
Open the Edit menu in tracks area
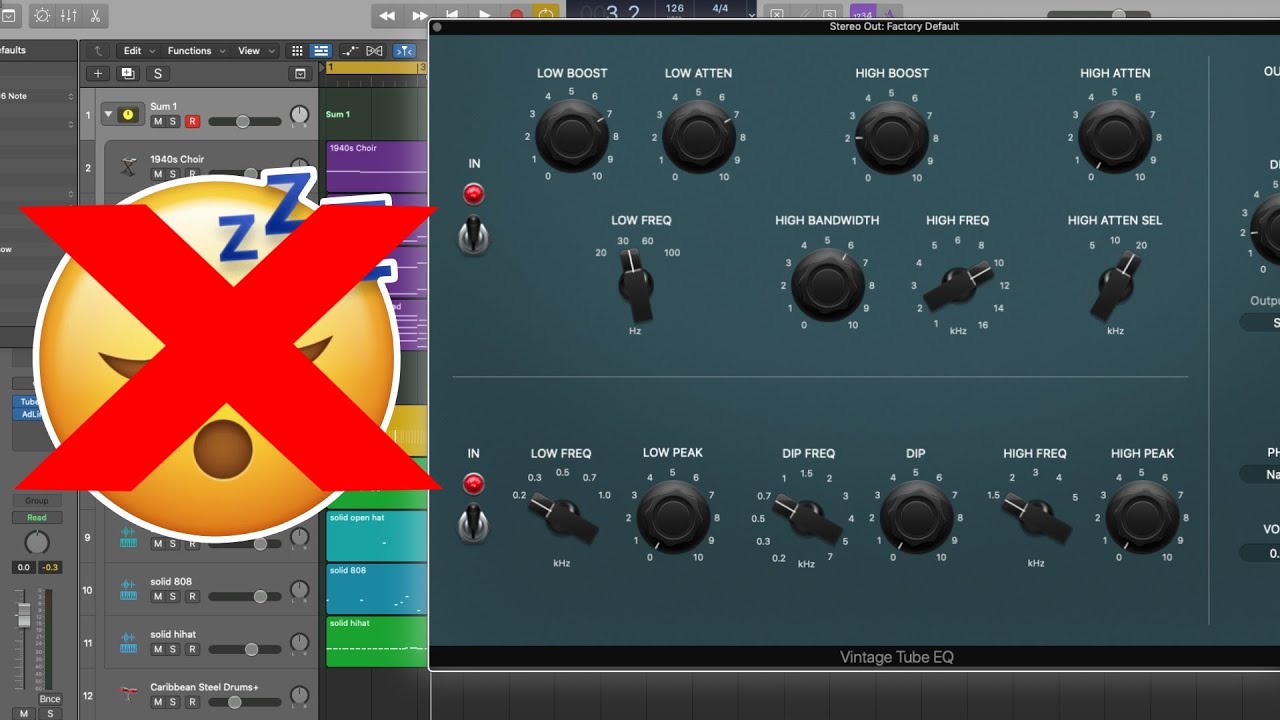(137, 51)
